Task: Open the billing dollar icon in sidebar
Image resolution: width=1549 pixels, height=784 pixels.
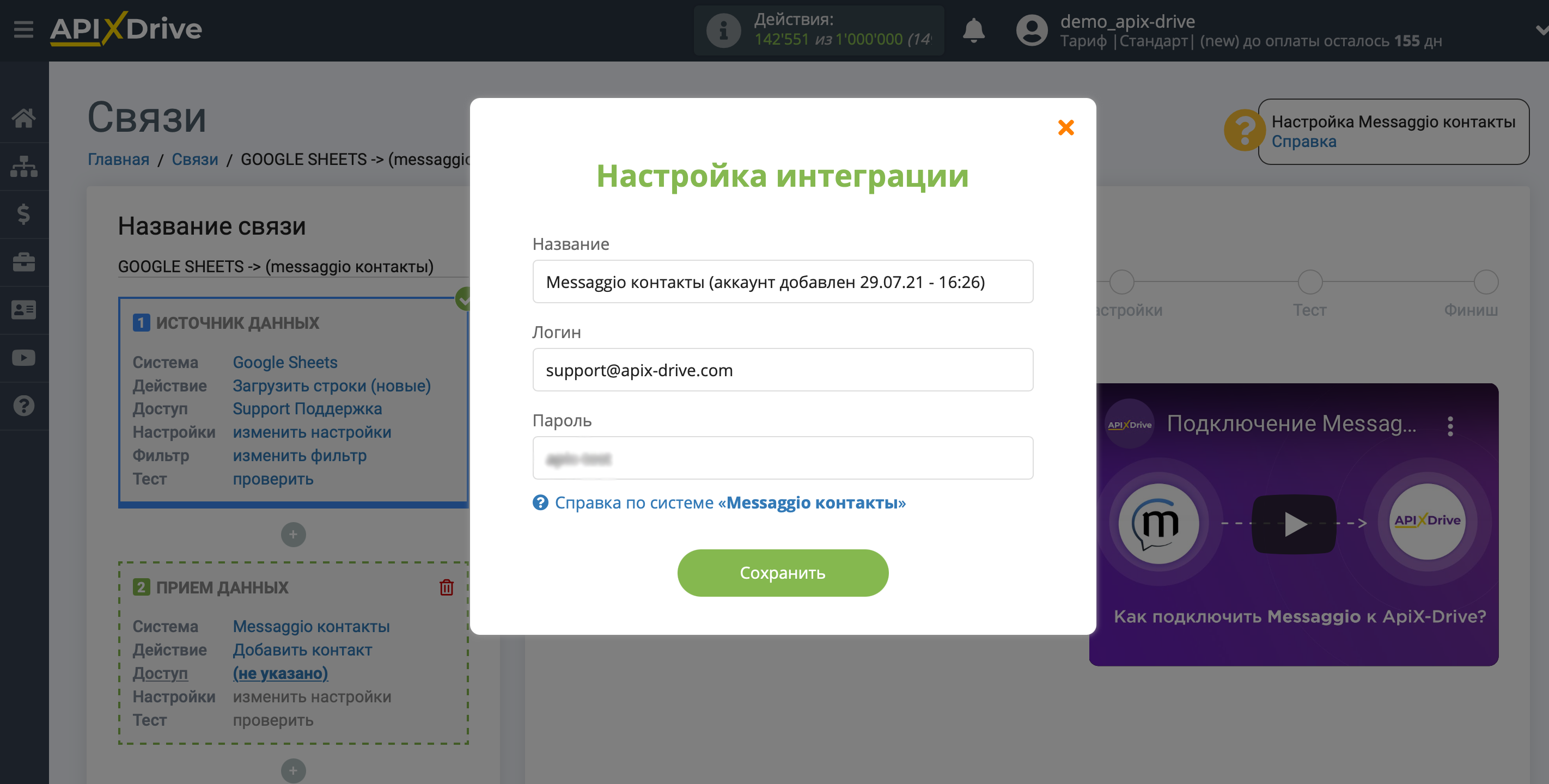Action: 23,214
